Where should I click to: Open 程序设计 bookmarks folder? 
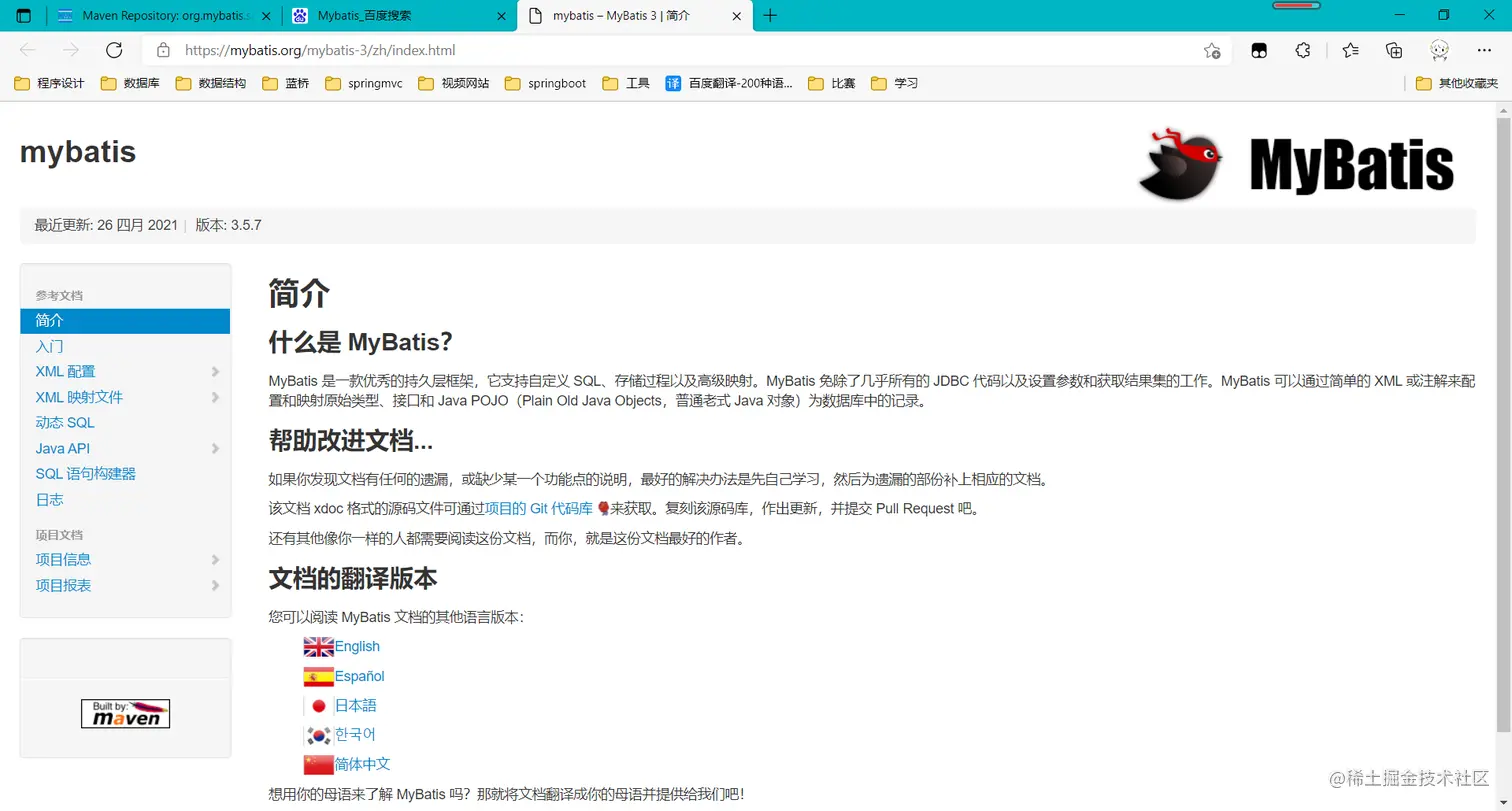coord(49,83)
